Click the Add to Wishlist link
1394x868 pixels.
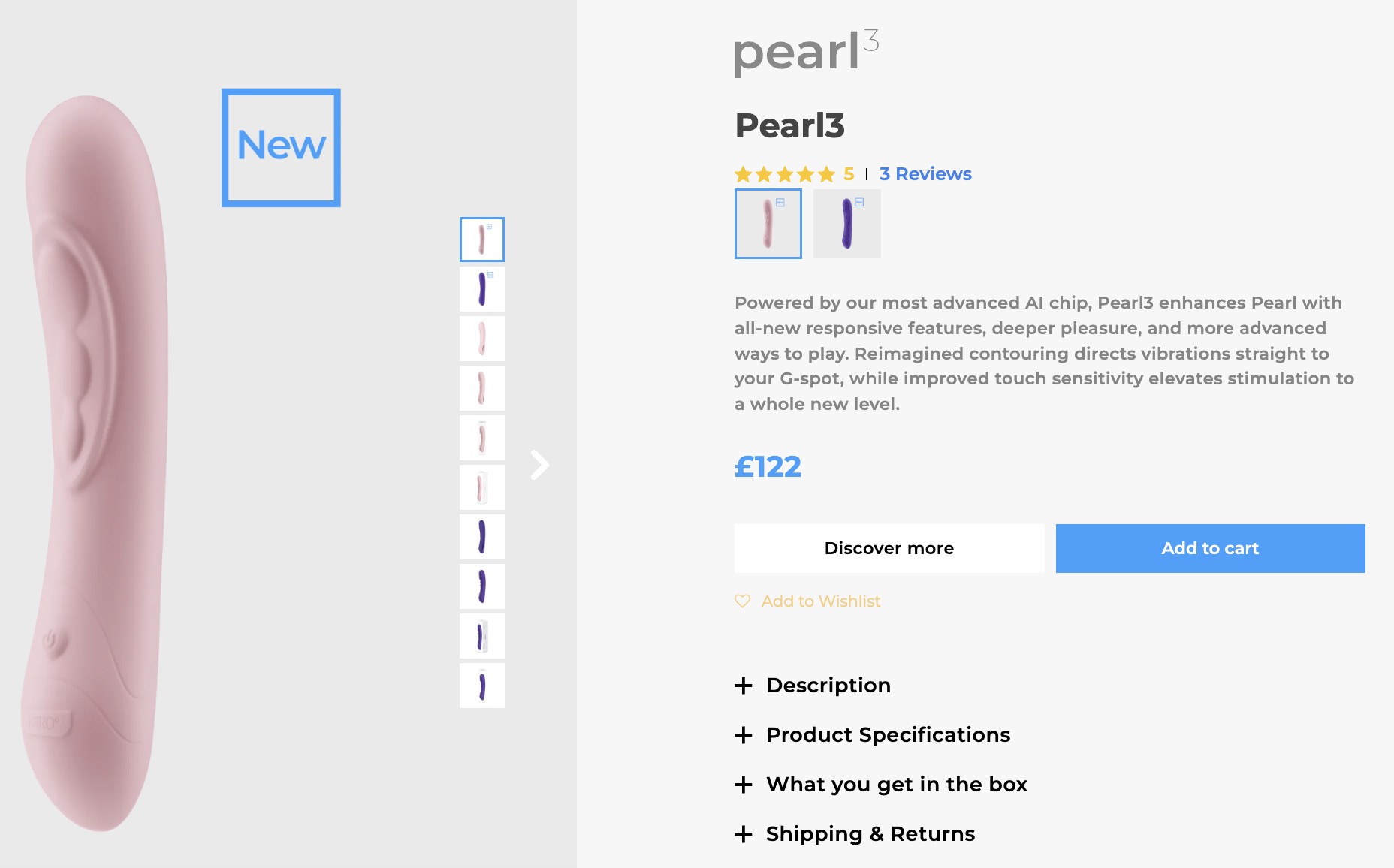820,601
